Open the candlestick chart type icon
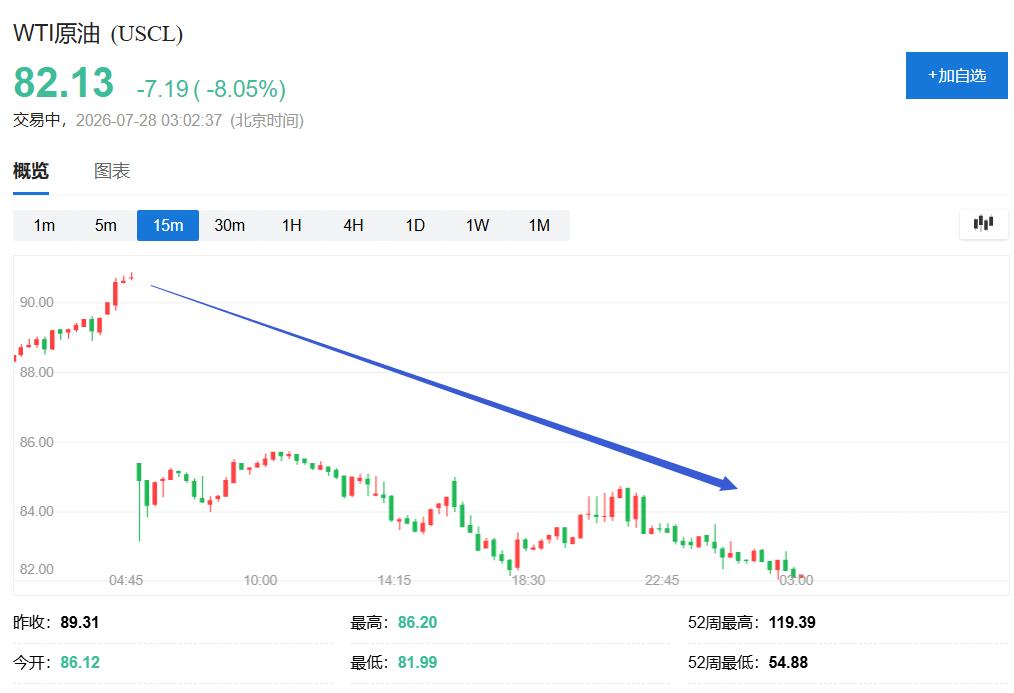Image resolution: width=1014 pixels, height=693 pixels. pos(983,224)
